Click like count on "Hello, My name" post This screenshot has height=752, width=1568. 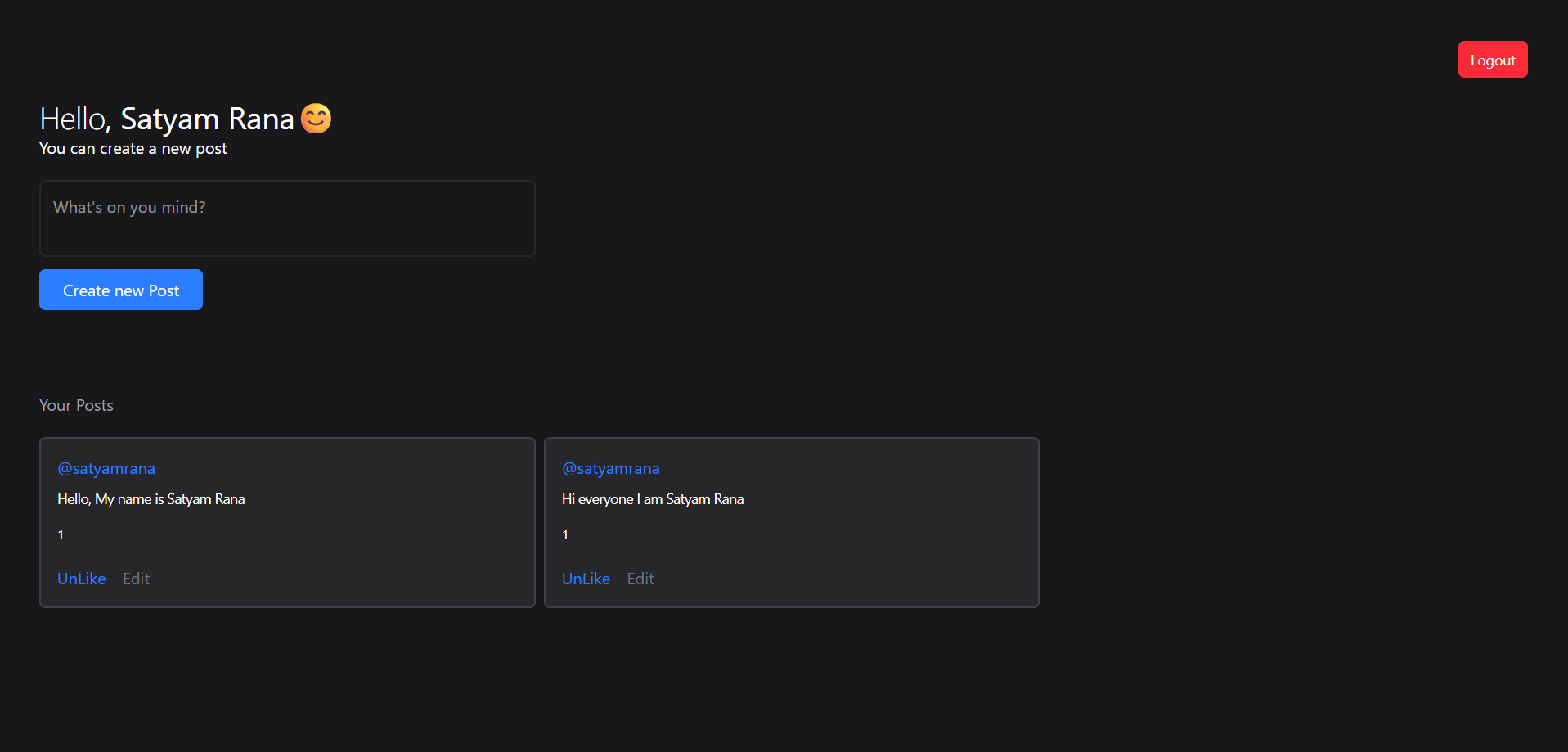pos(61,535)
